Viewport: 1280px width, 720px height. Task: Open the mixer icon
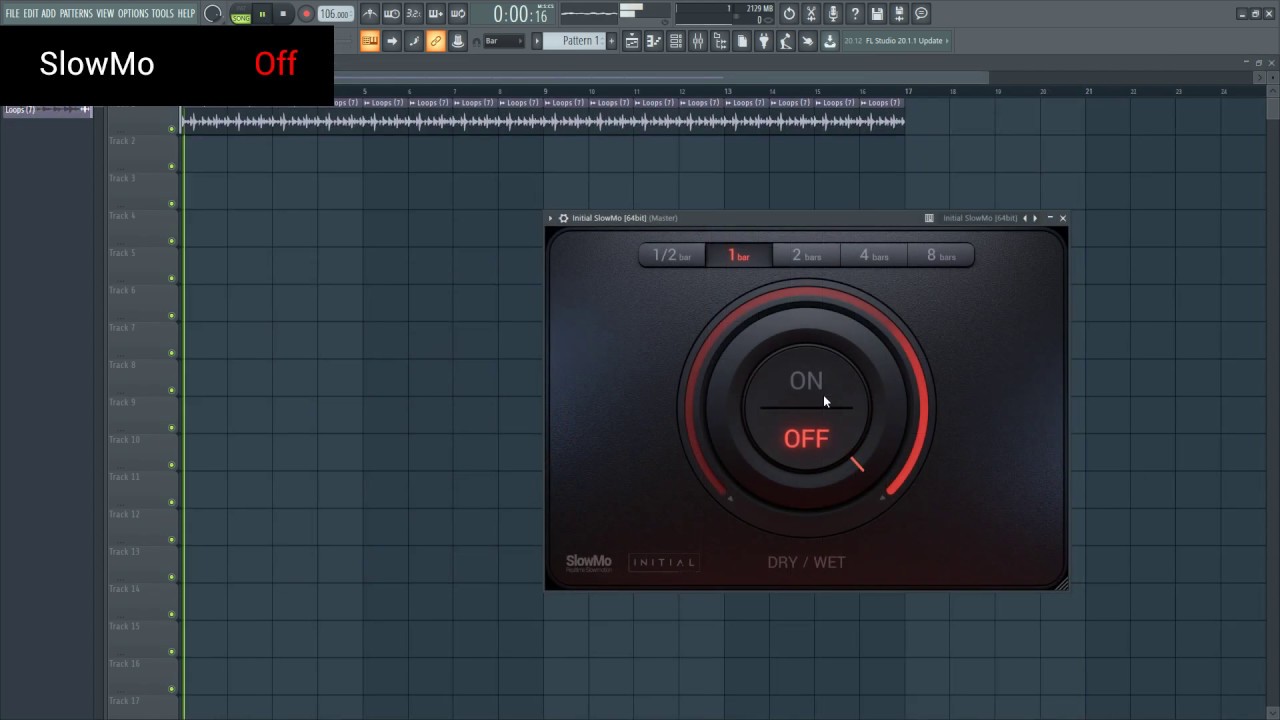698,41
